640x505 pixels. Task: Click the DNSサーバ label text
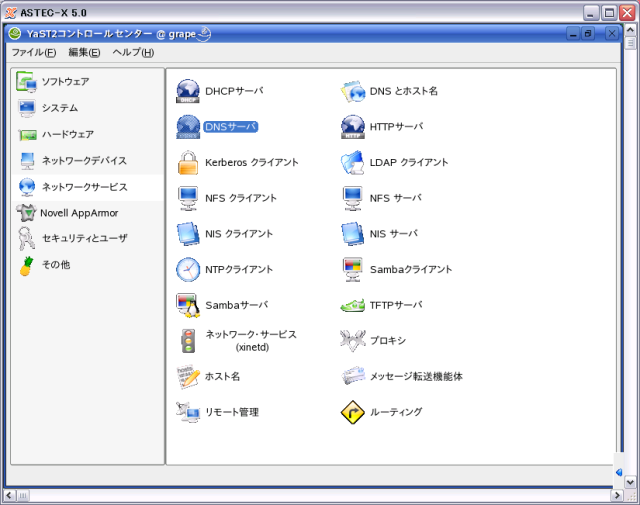tap(231, 127)
